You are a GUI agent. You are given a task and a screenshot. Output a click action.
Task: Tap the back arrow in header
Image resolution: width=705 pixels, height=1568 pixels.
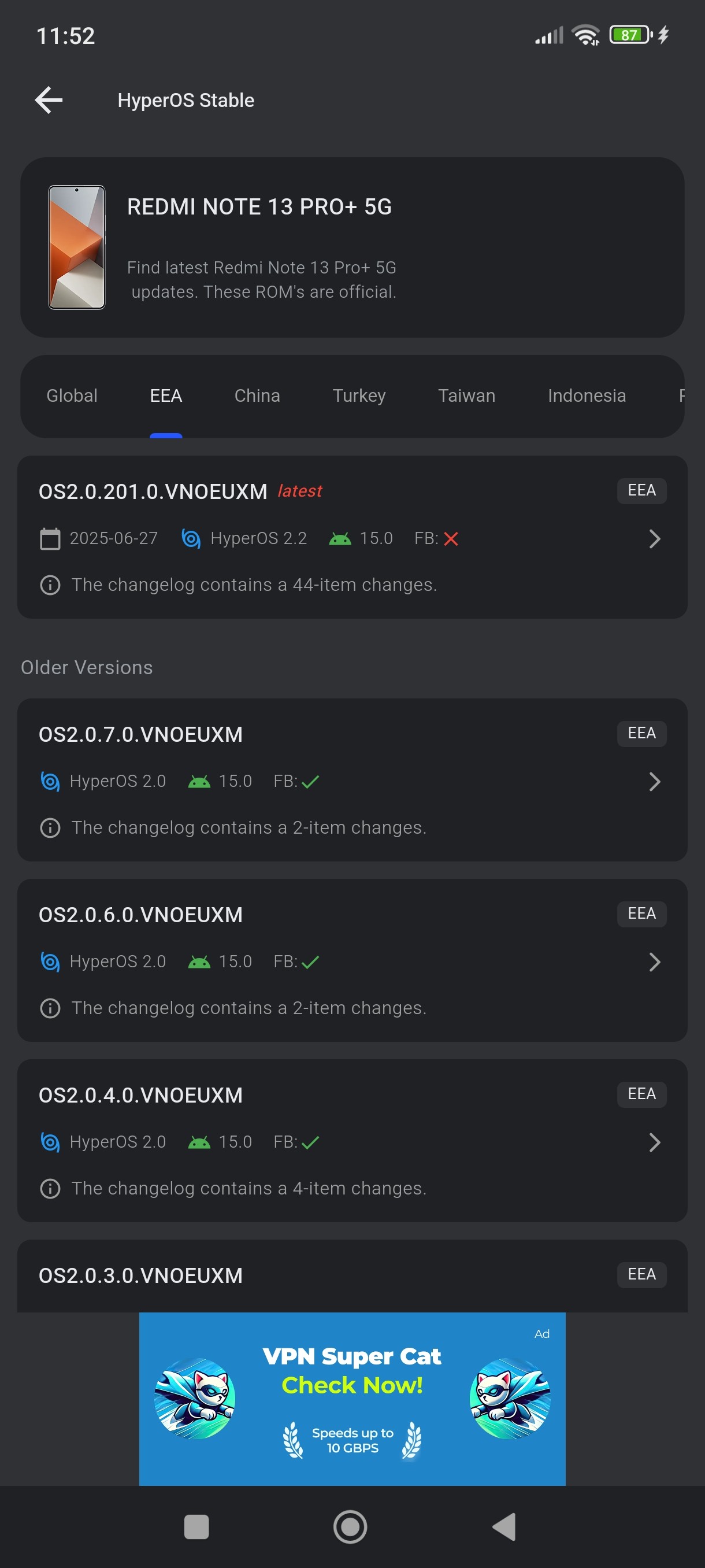tap(49, 101)
